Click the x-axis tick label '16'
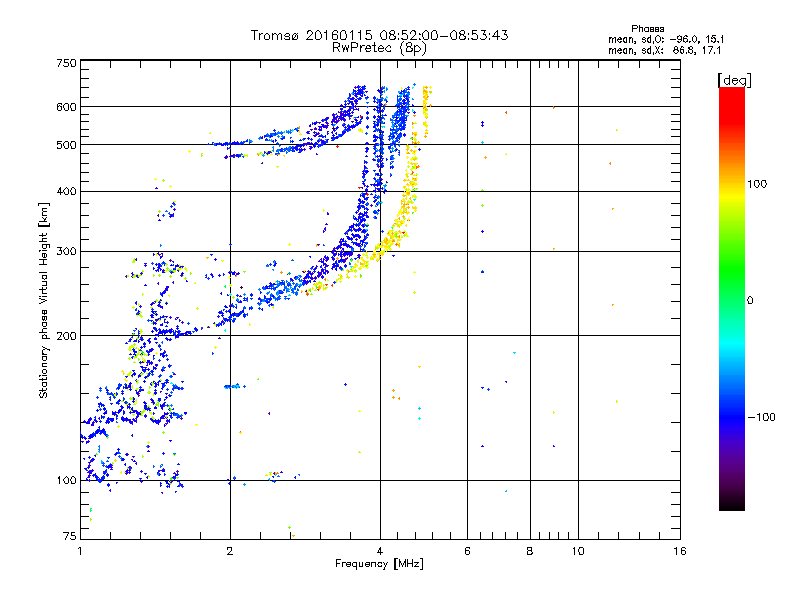This screenshot has width=800, height=600. pyautogui.click(x=680, y=551)
